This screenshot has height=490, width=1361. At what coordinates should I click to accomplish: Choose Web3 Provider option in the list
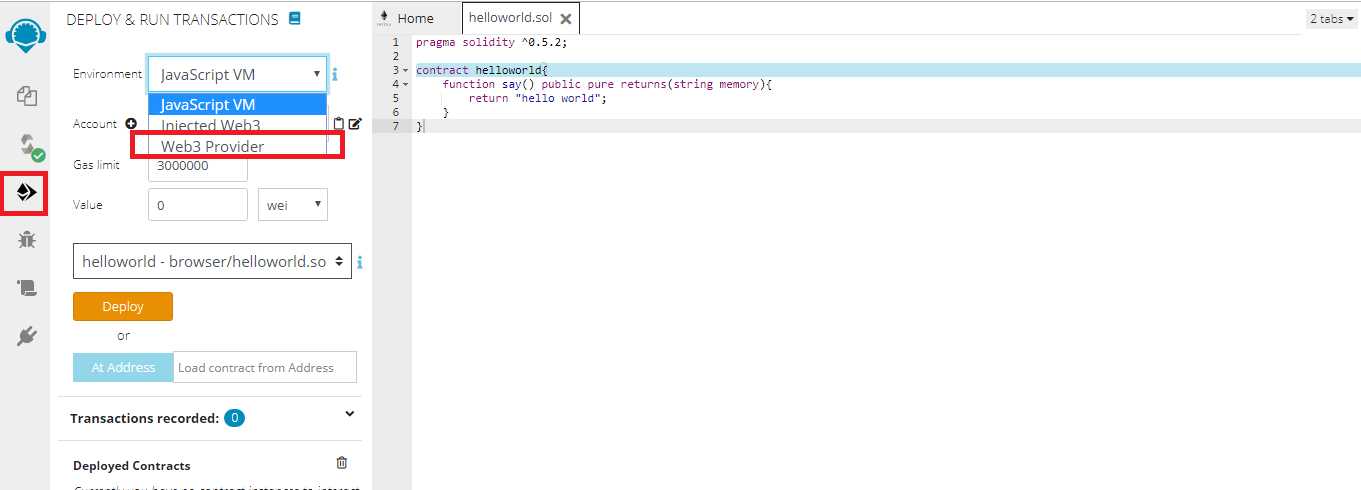click(237, 146)
